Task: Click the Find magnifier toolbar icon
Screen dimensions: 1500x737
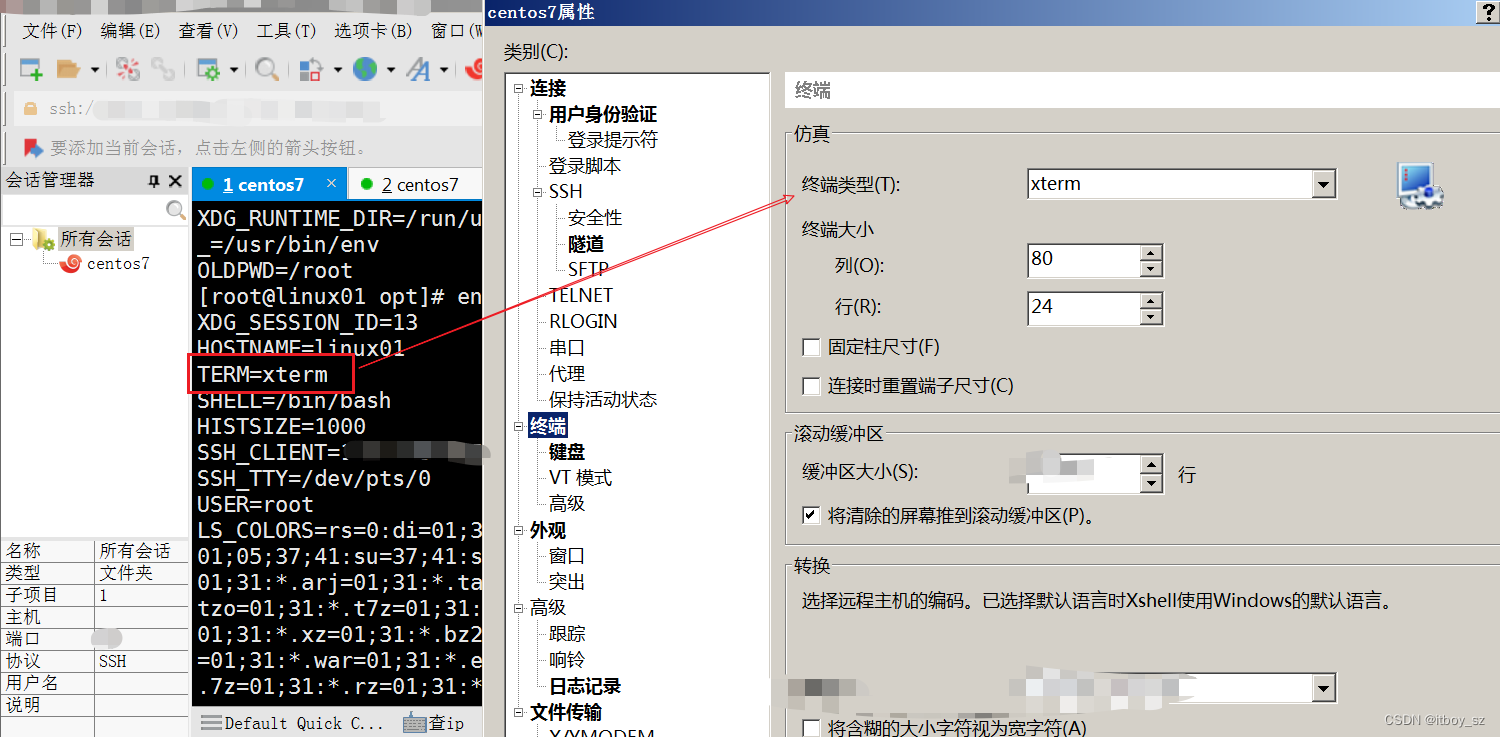Action: click(267, 69)
